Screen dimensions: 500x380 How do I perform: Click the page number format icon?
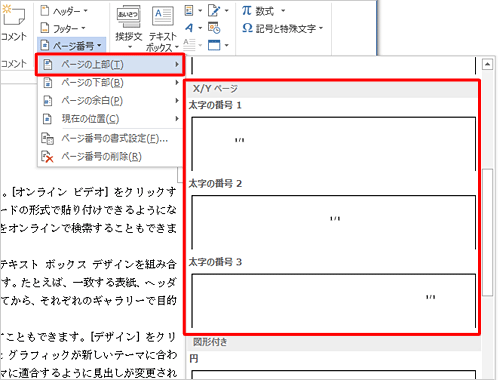[47, 138]
